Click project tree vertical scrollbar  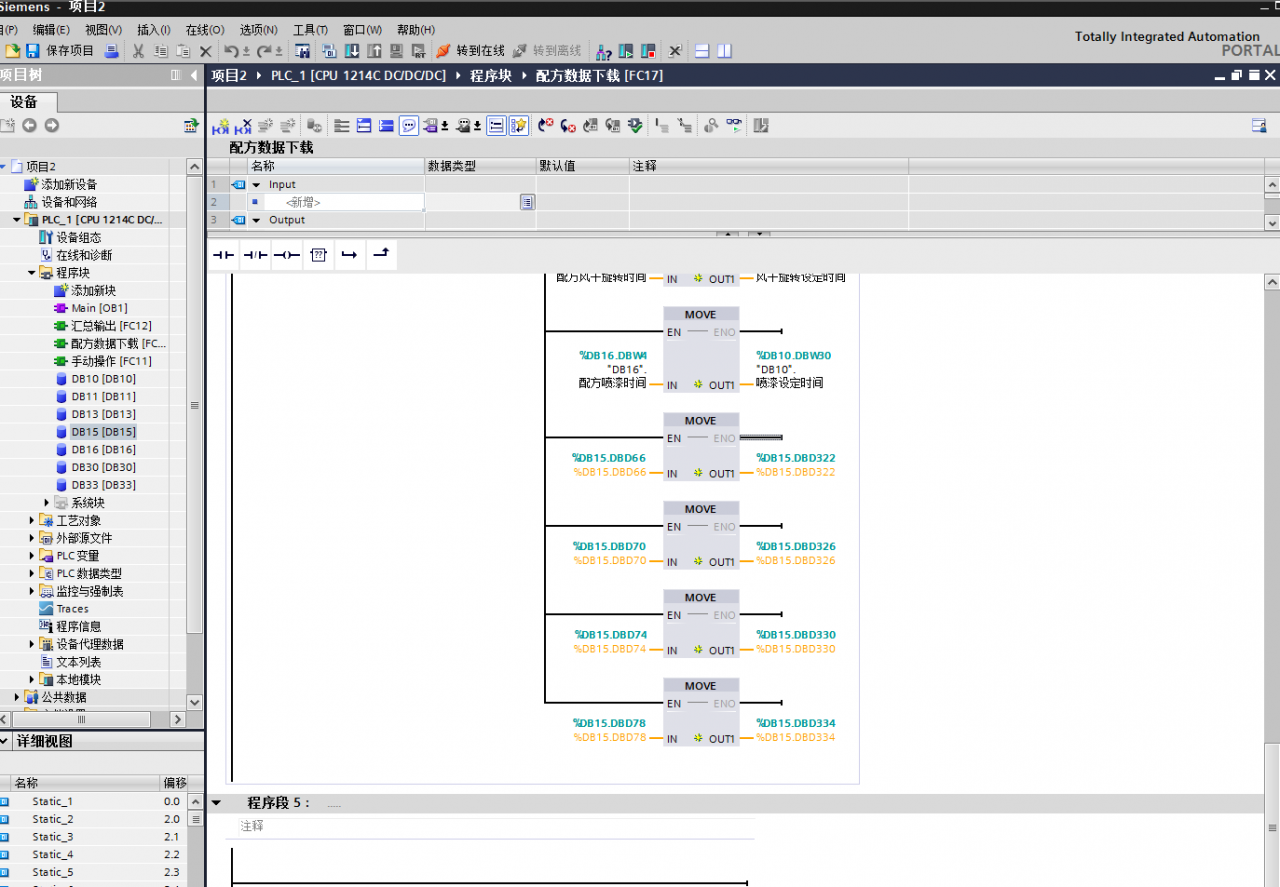[x=194, y=406]
